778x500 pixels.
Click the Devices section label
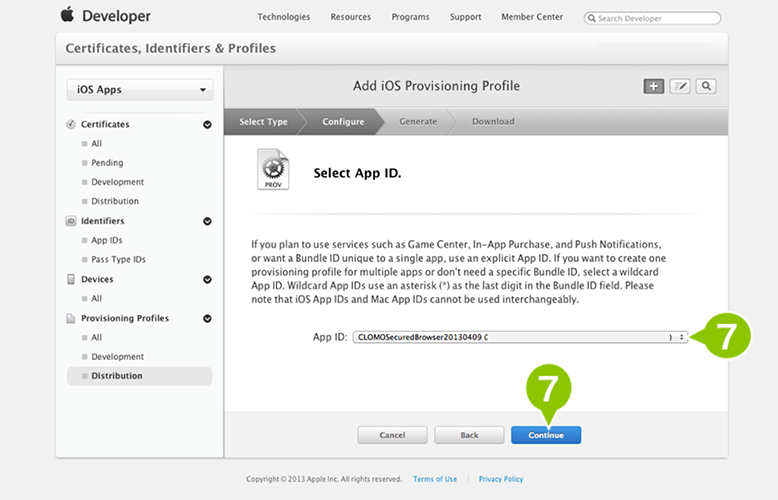tap(97, 279)
